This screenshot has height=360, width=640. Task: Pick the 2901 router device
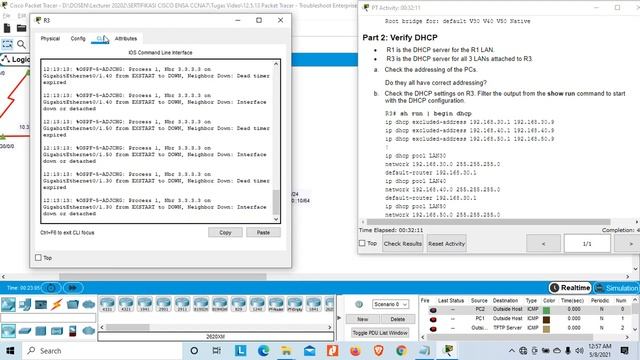pos(163,304)
